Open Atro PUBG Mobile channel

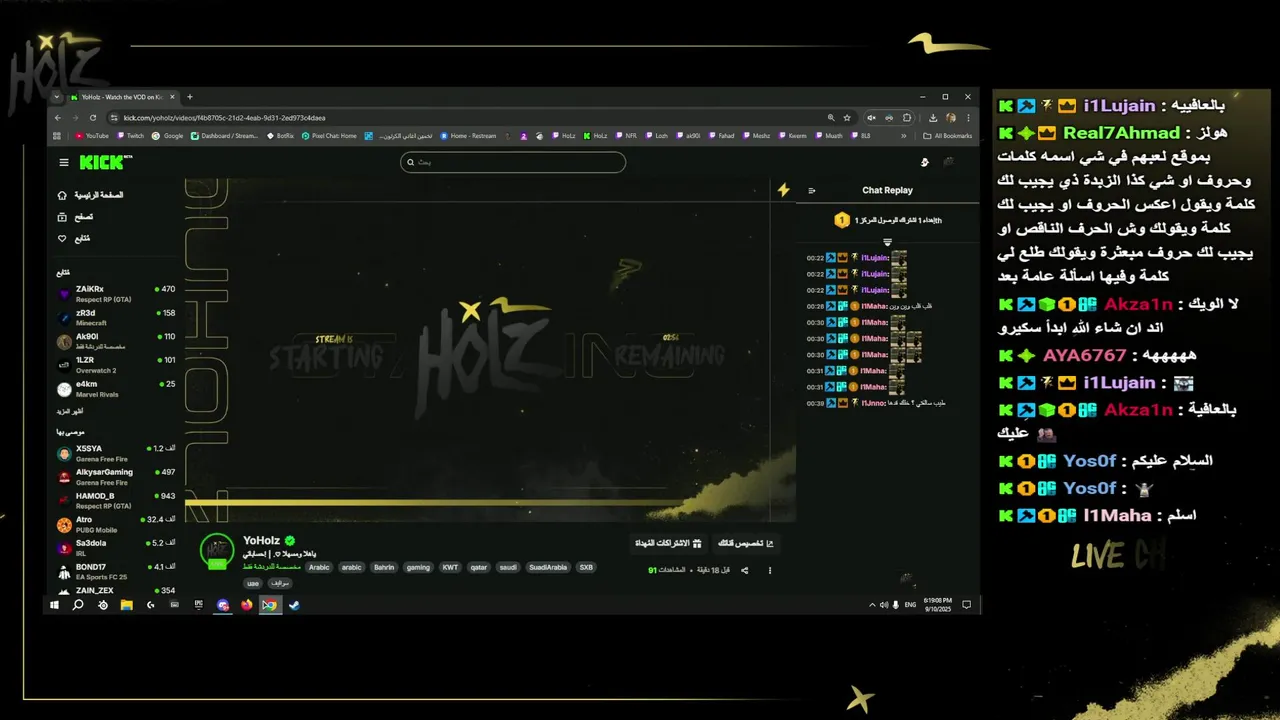[116, 524]
